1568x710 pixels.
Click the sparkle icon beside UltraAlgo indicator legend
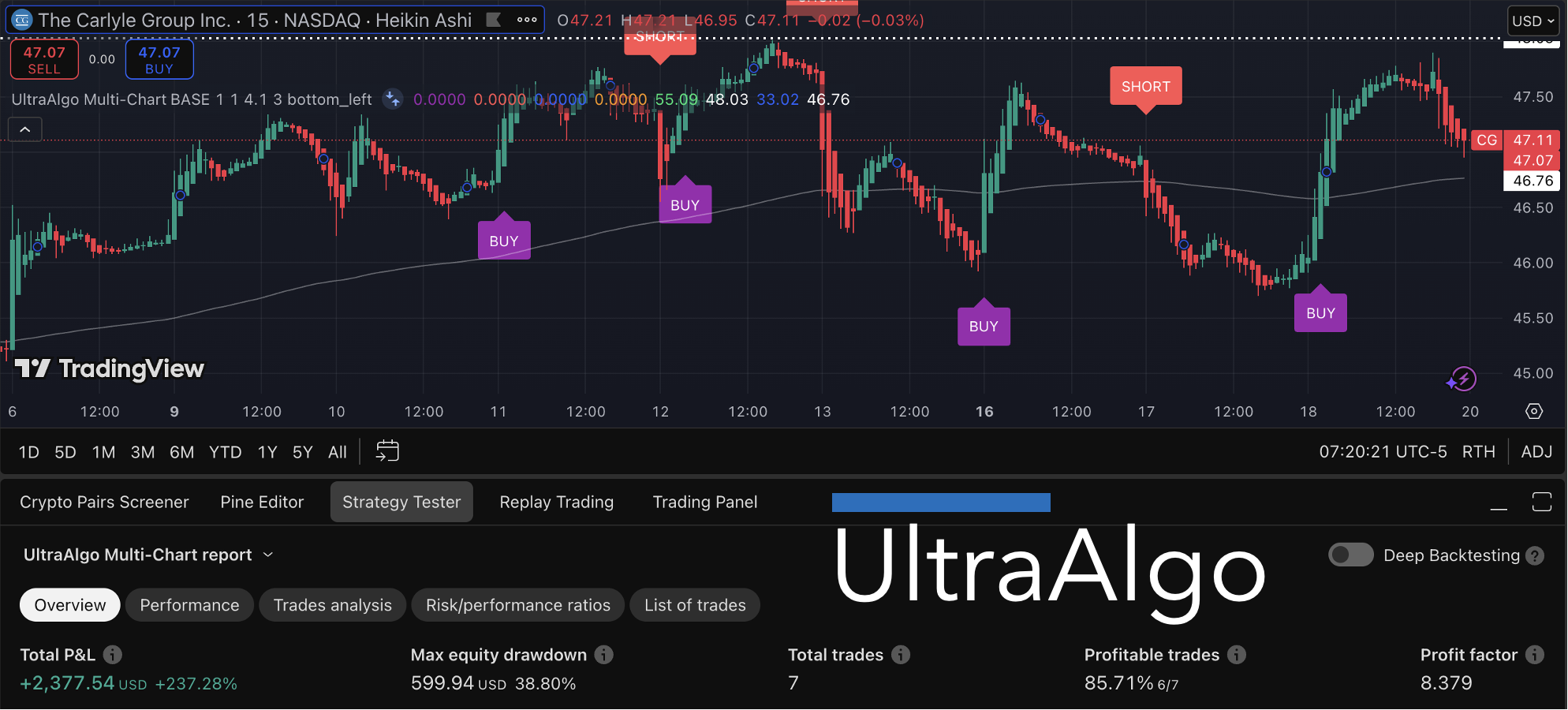(x=393, y=99)
